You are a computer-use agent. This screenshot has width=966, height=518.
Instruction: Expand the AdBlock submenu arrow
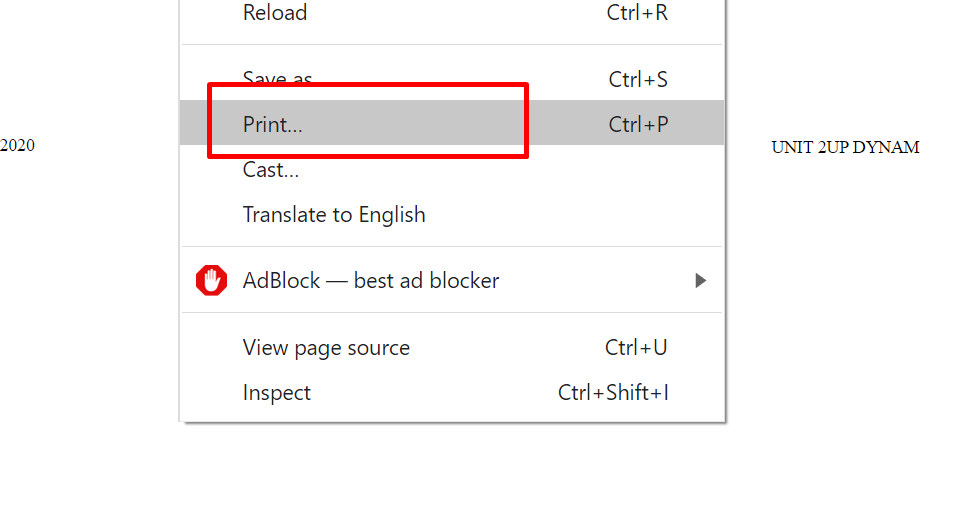[700, 281]
